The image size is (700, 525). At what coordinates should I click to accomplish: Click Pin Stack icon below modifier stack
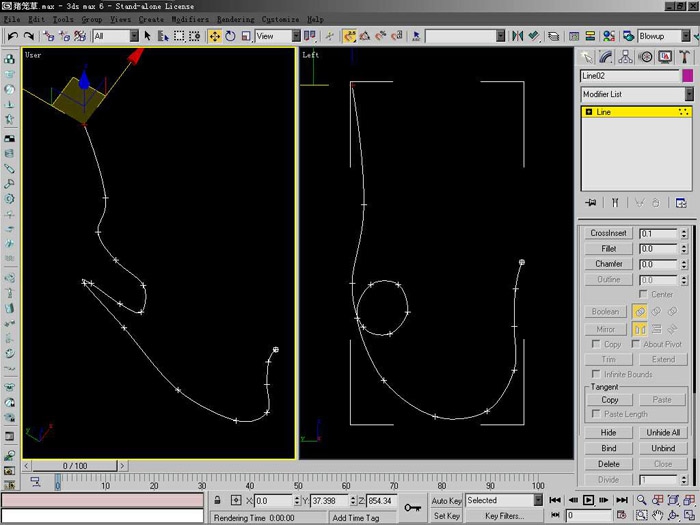tap(591, 203)
